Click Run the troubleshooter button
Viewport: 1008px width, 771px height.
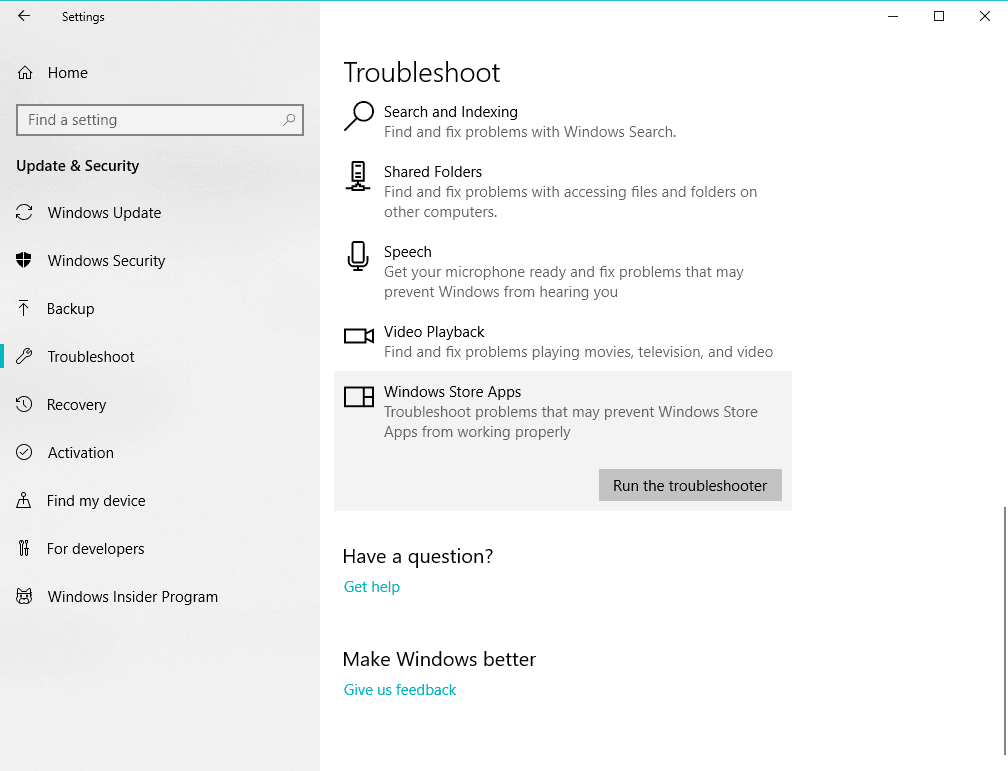click(690, 485)
